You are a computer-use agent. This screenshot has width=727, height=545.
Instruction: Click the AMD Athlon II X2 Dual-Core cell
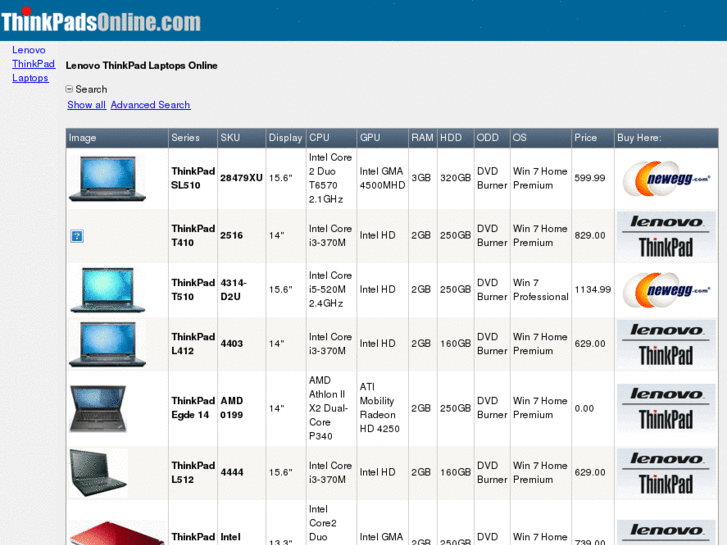[332, 408]
